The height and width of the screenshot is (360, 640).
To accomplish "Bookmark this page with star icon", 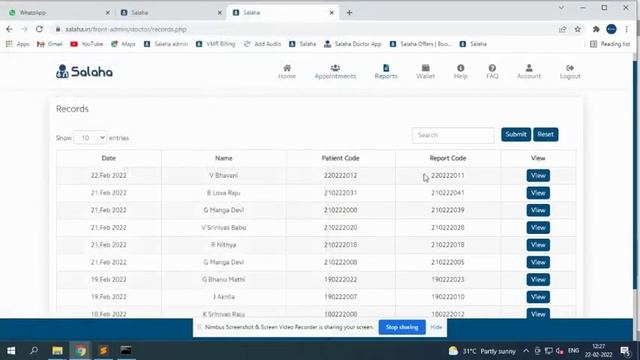I will click(x=578, y=29).
